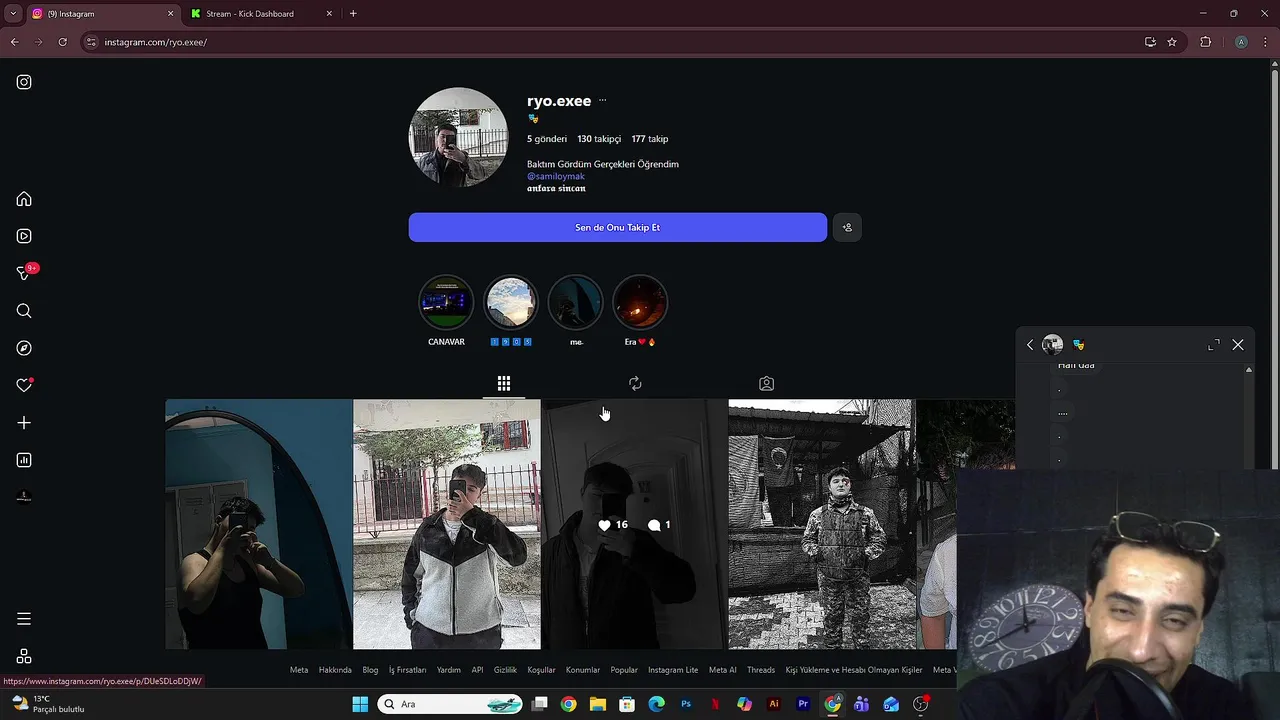Screen dimensions: 1280x720
Task: Open the hamburger More menu
Action: (x=24, y=619)
